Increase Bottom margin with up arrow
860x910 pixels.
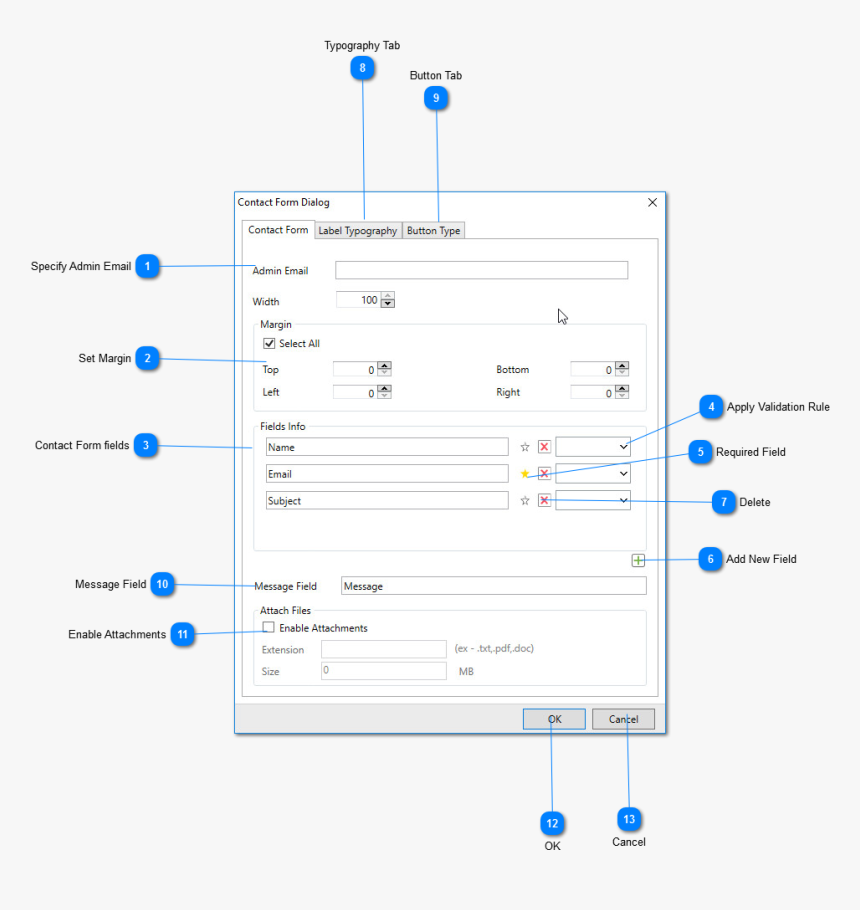[x=622, y=365]
